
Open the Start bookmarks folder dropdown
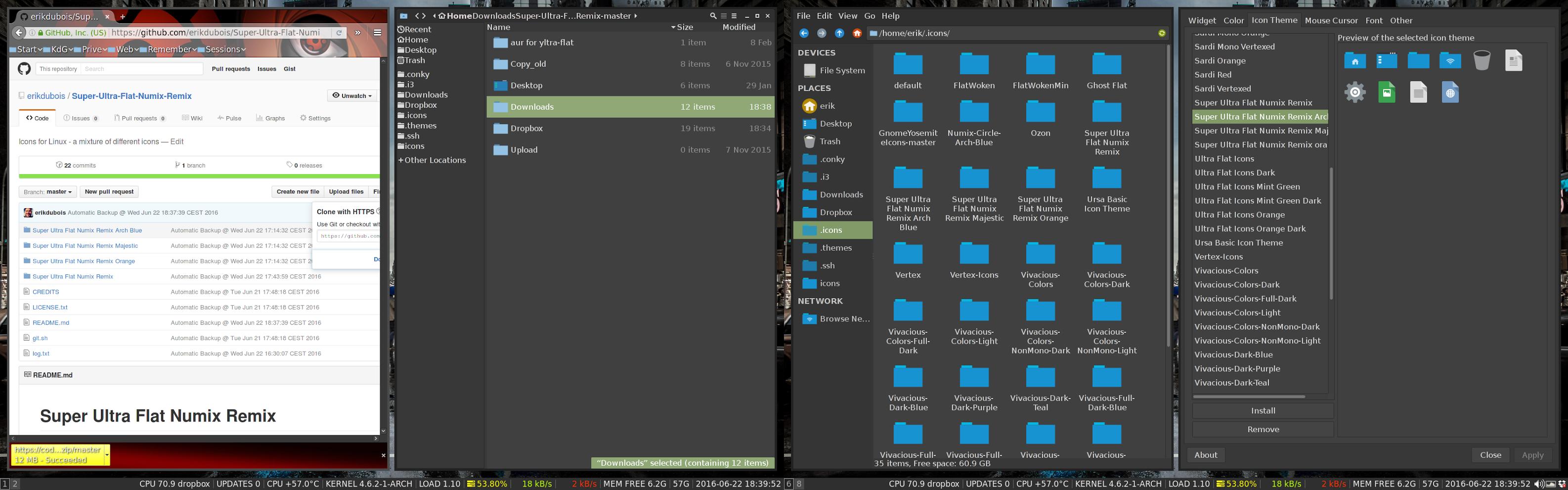tap(26, 49)
